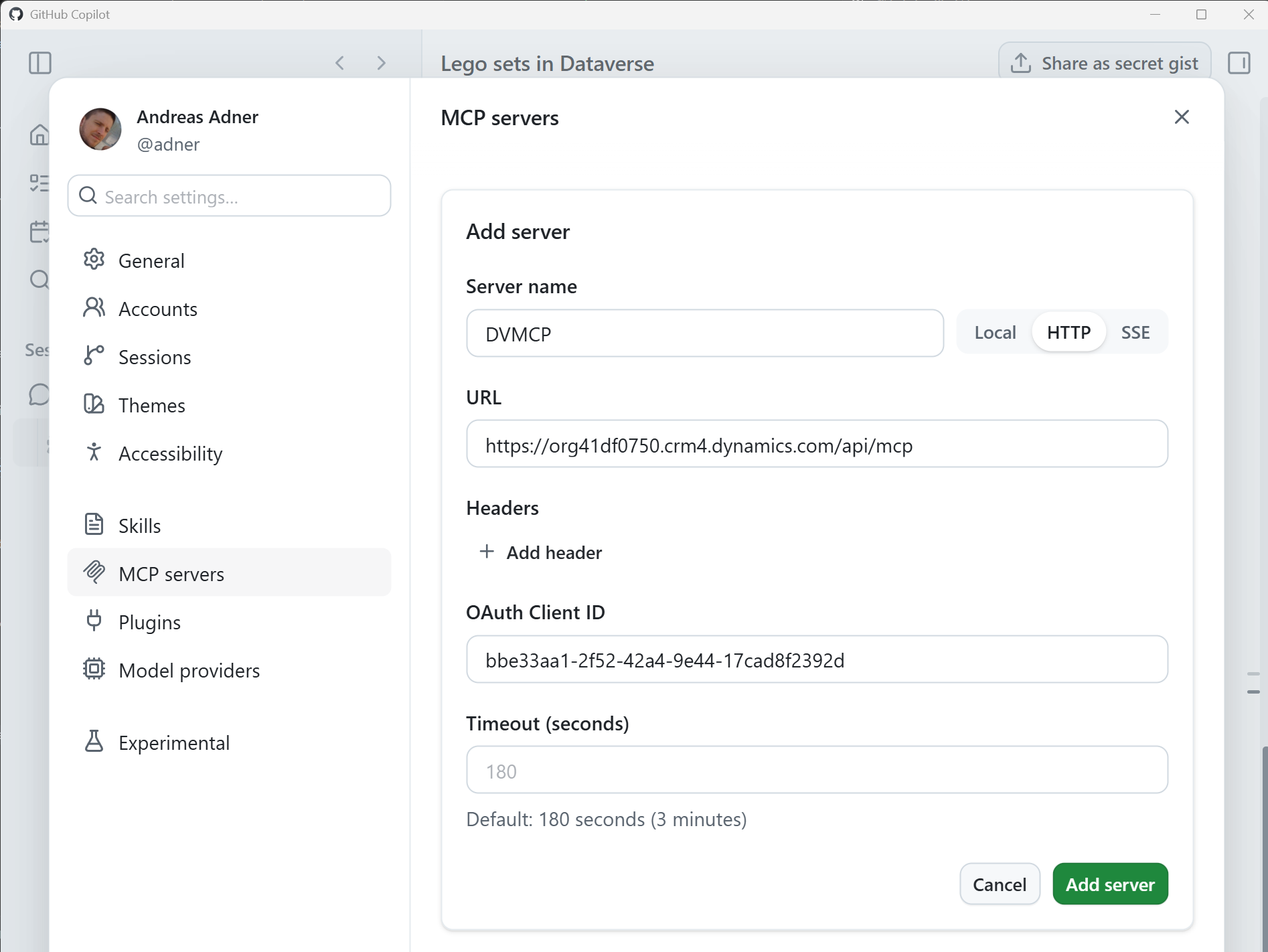Click the Sessions branch icon
1268x952 pixels.
coord(94,356)
